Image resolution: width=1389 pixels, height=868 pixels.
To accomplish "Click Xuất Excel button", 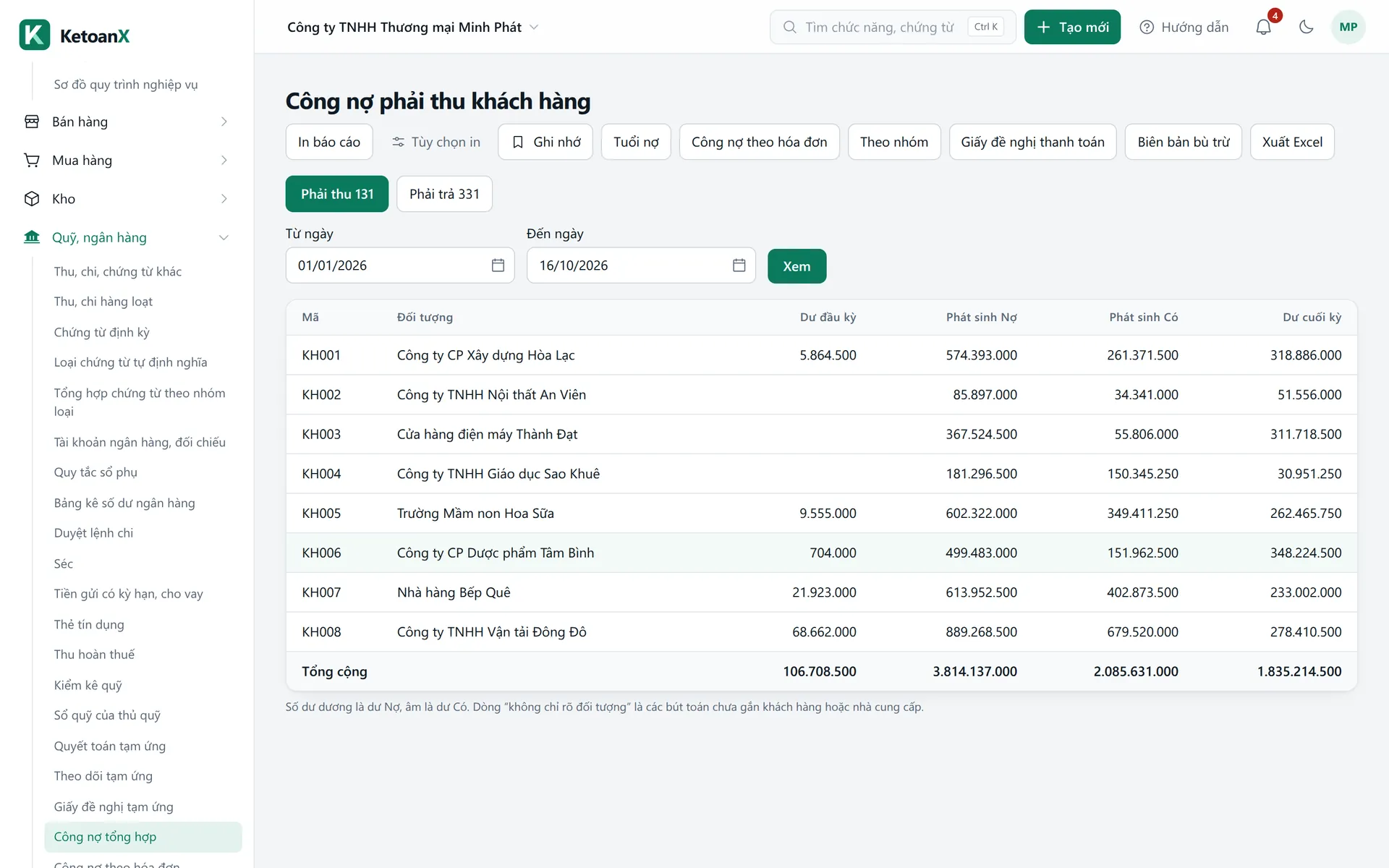I will 1292,142.
